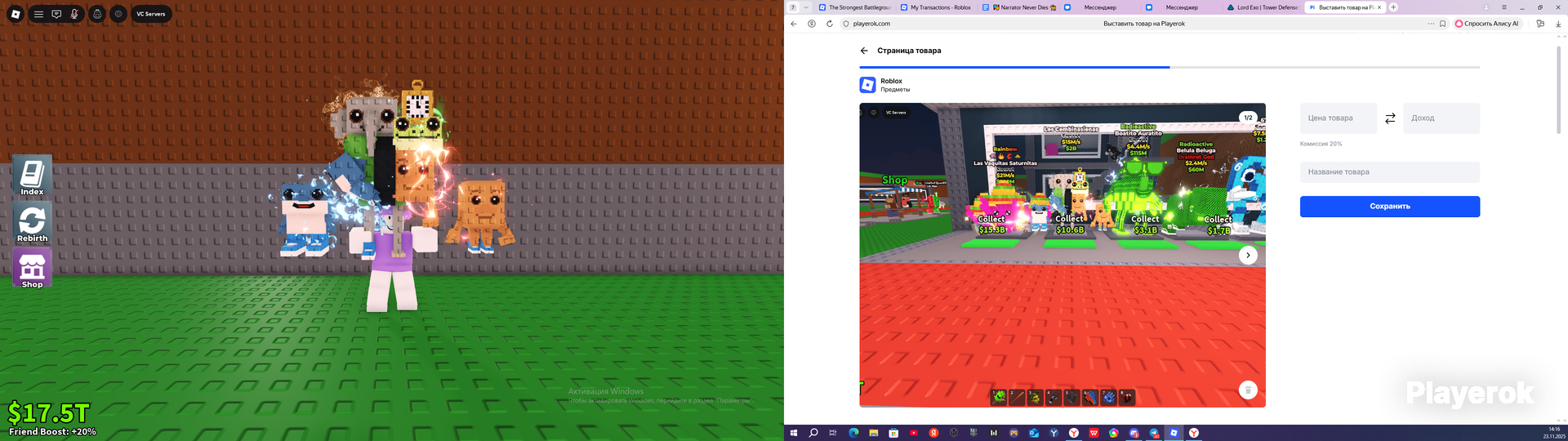Open the WPS Office taskbar icon
Screen dimensions: 1568x441
(1094, 433)
